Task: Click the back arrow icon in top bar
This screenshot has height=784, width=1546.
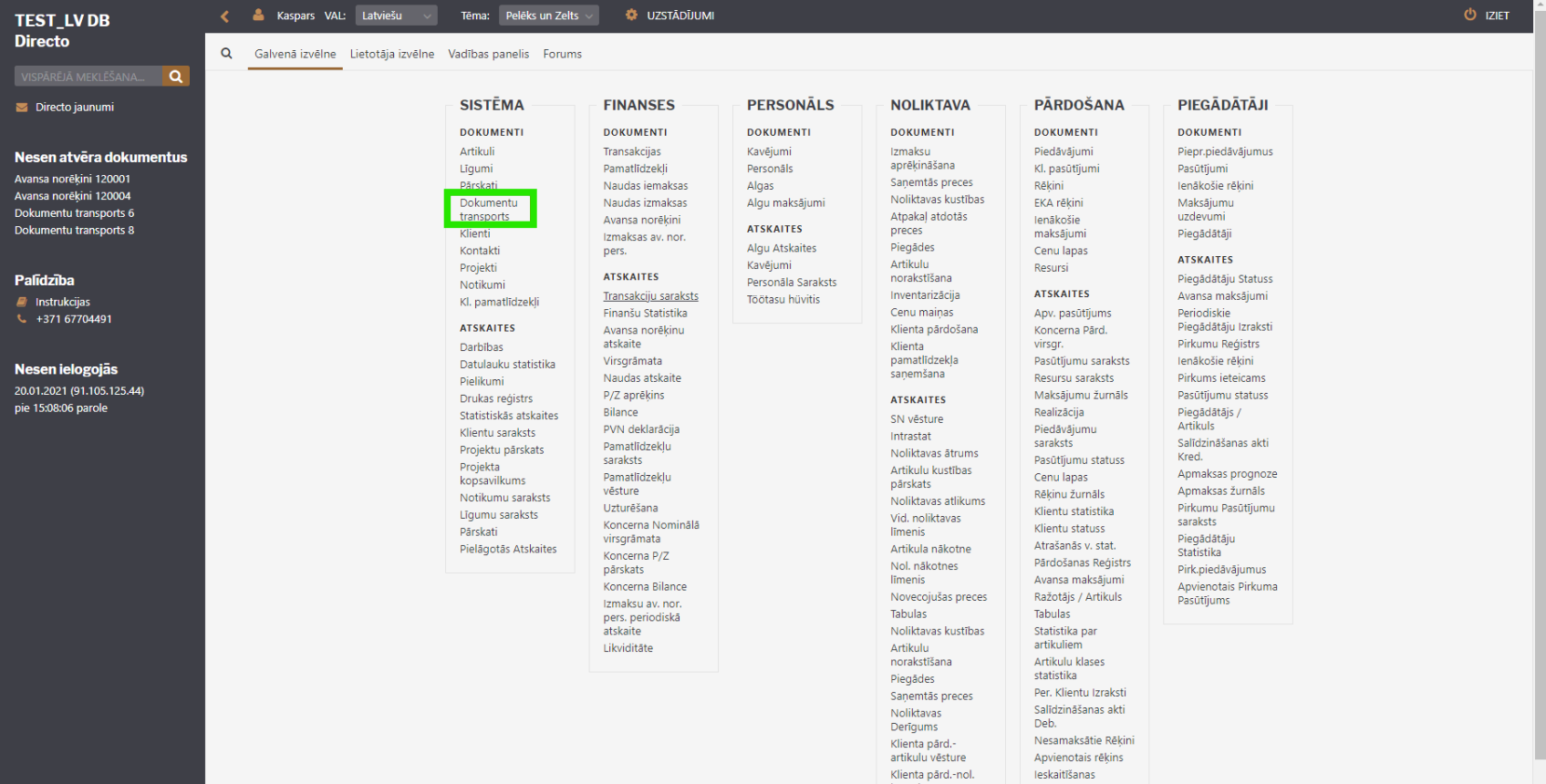Action: click(x=224, y=15)
